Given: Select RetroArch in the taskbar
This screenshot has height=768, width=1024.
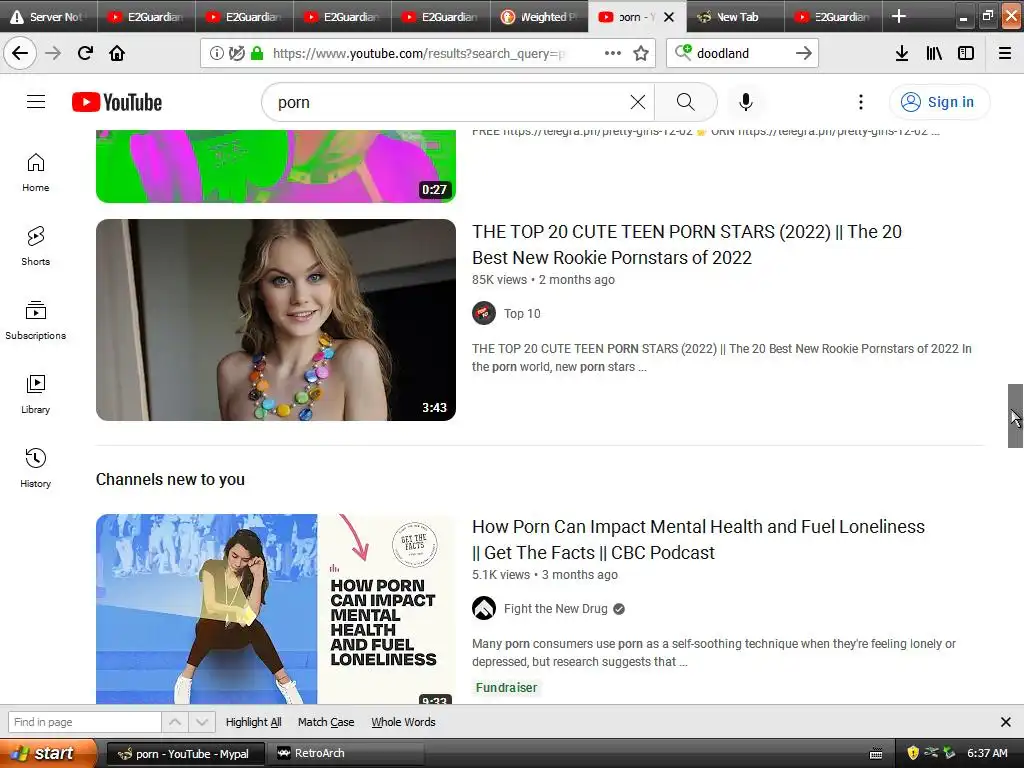Looking at the screenshot, I should click(x=346, y=753).
